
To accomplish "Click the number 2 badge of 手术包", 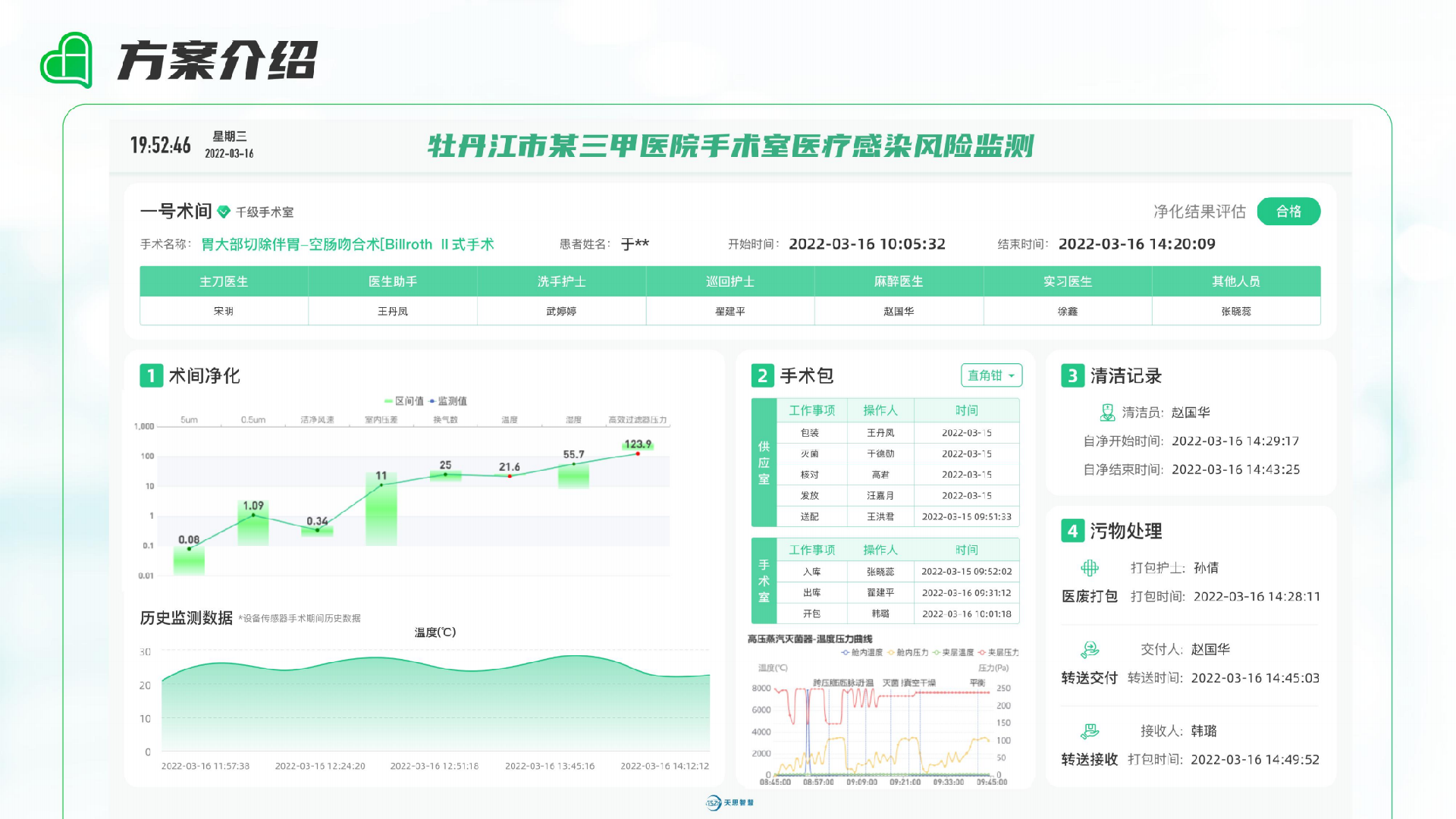I will pyautogui.click(x=763, y=376).
